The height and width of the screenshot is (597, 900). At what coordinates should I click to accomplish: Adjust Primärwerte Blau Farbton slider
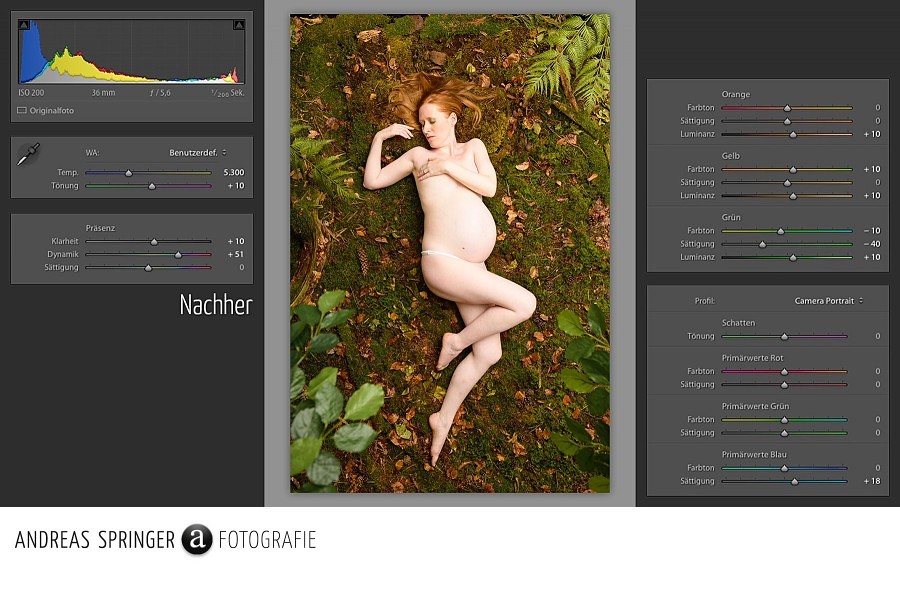click(x=784, y=468)
